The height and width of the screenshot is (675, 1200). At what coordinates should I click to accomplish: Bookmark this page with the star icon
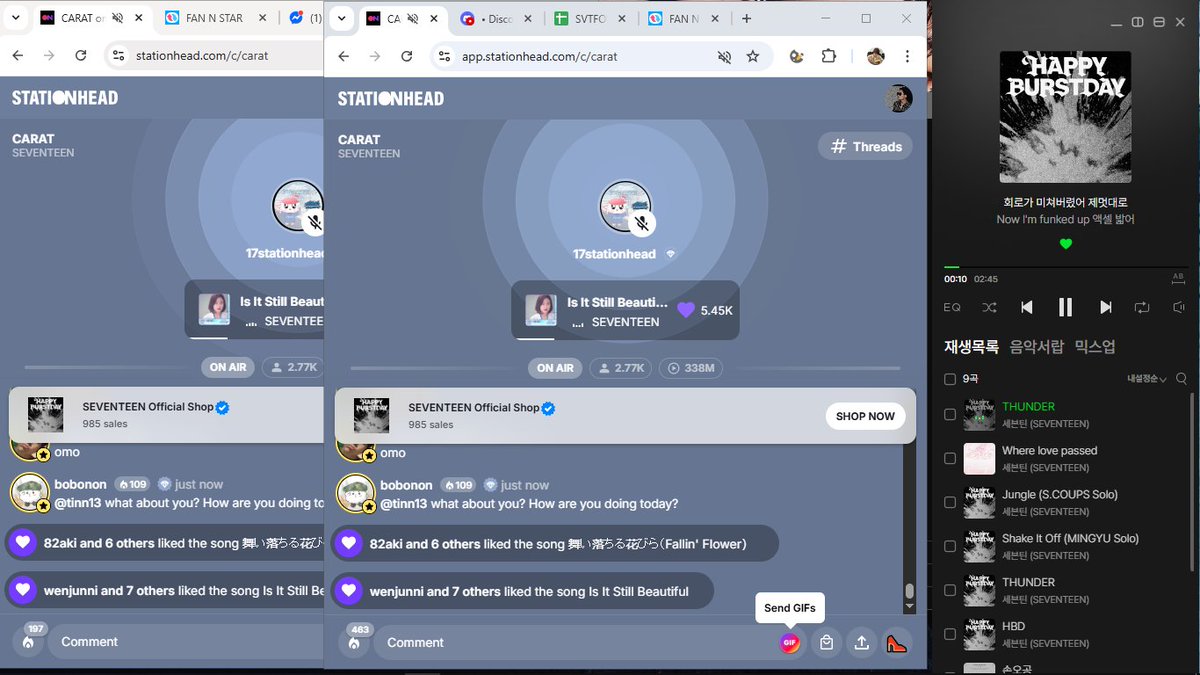(753, 57)
